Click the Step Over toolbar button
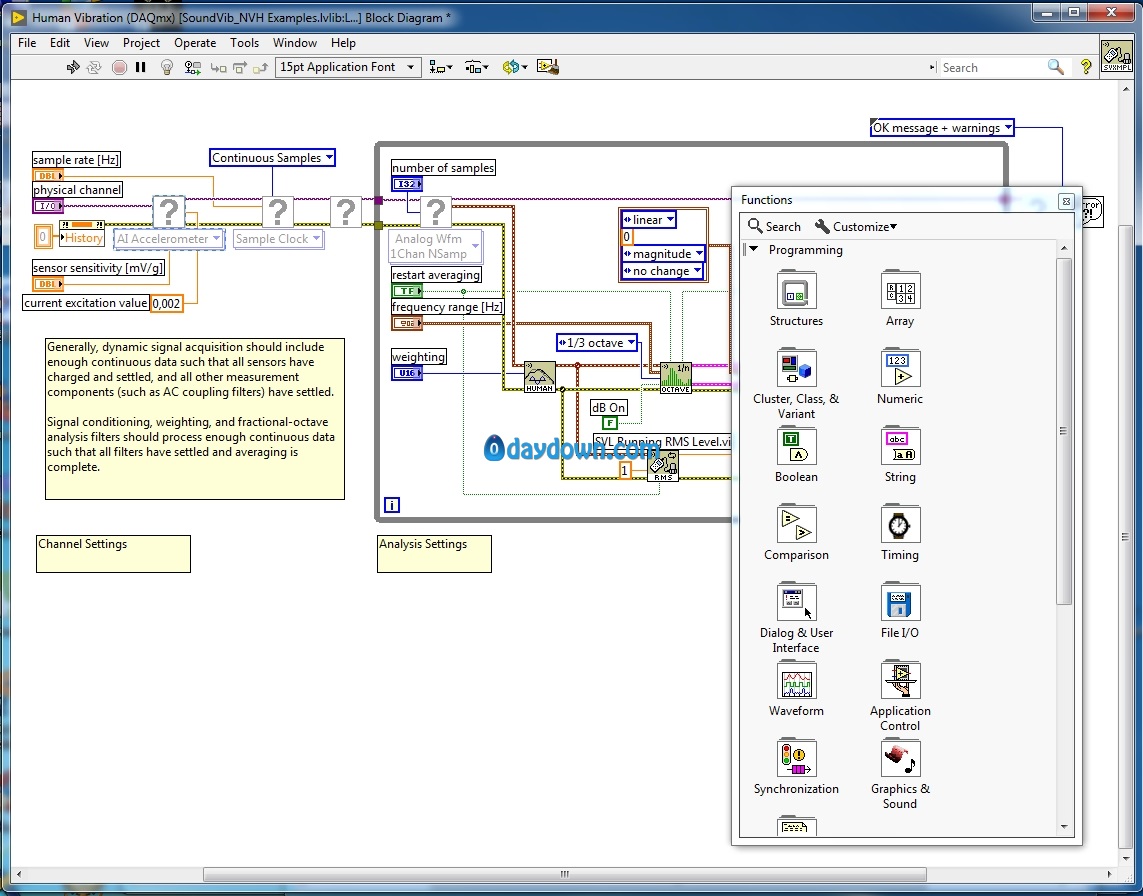Viewport: 1143px width, 896px height. [x=240, y=68]
